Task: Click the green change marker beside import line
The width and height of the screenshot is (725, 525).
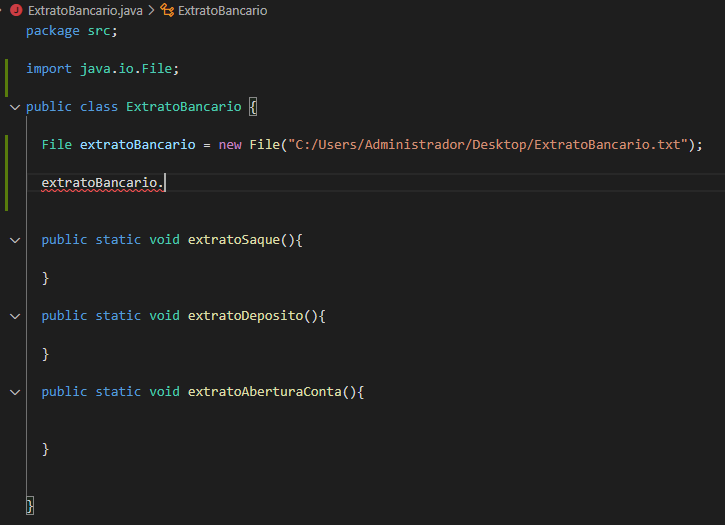Action: coord(6,78)
